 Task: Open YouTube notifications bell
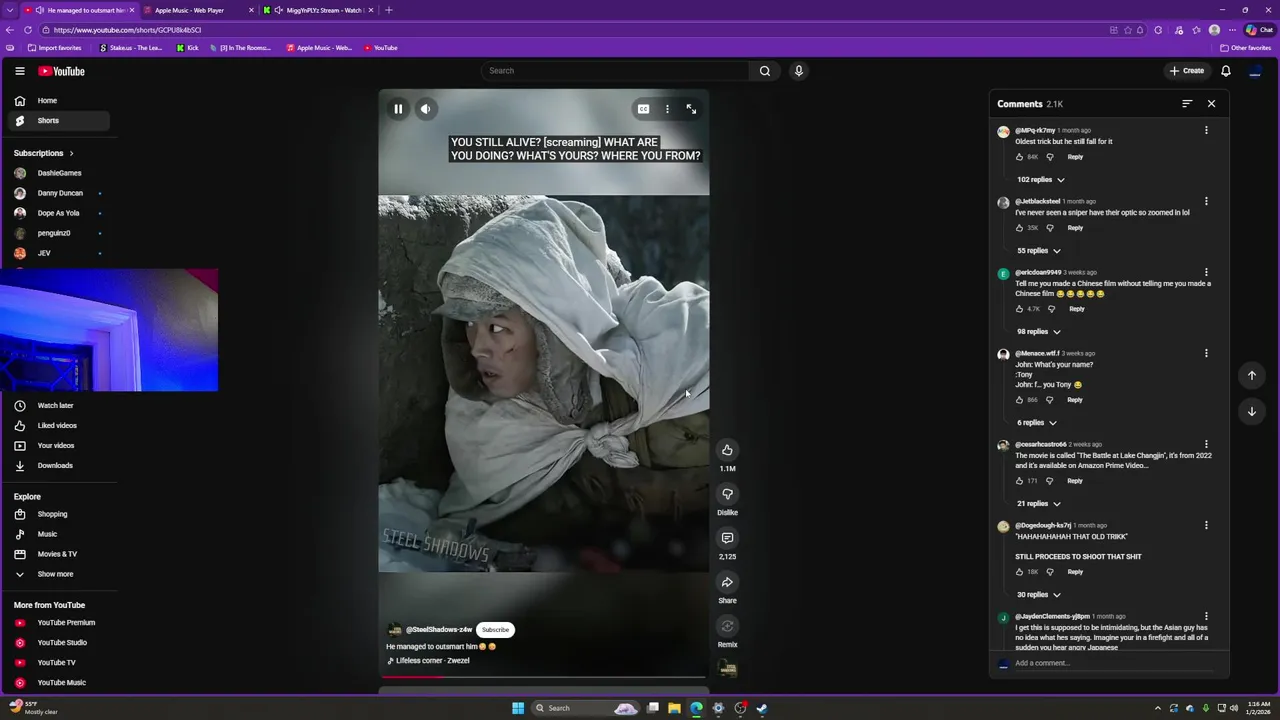(1226, 71)
